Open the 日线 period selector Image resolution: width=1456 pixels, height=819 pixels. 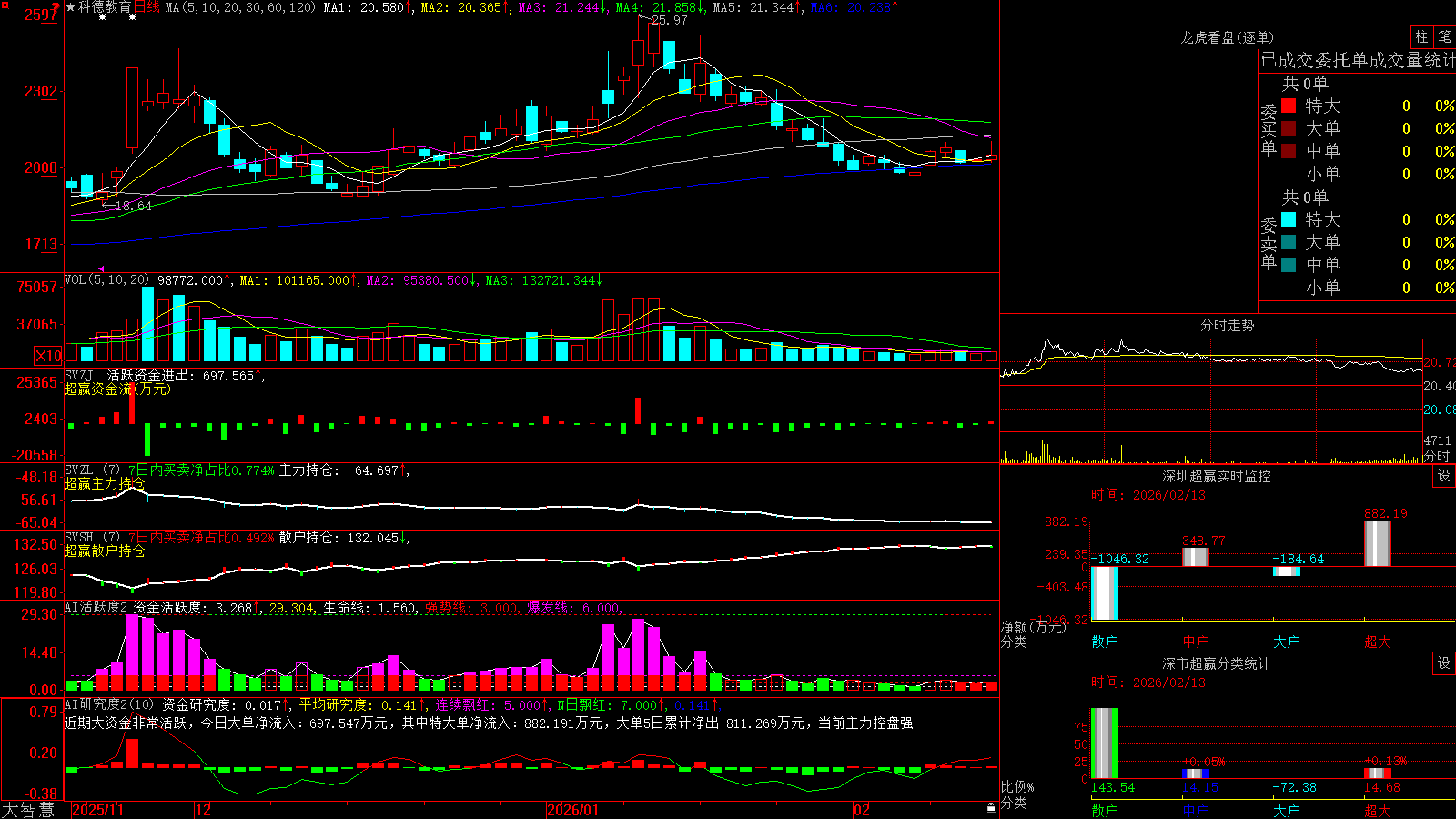(x=147, y=7)
